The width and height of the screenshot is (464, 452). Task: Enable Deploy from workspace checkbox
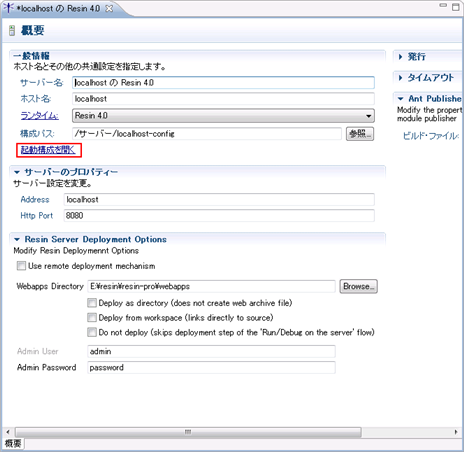92,318
